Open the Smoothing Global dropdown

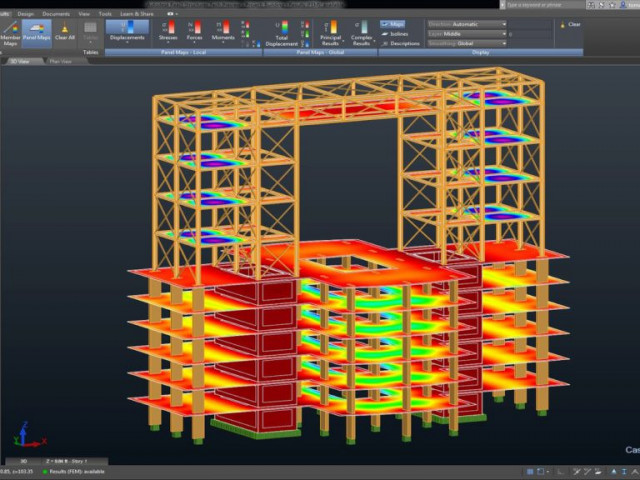(x=467, y=43)
